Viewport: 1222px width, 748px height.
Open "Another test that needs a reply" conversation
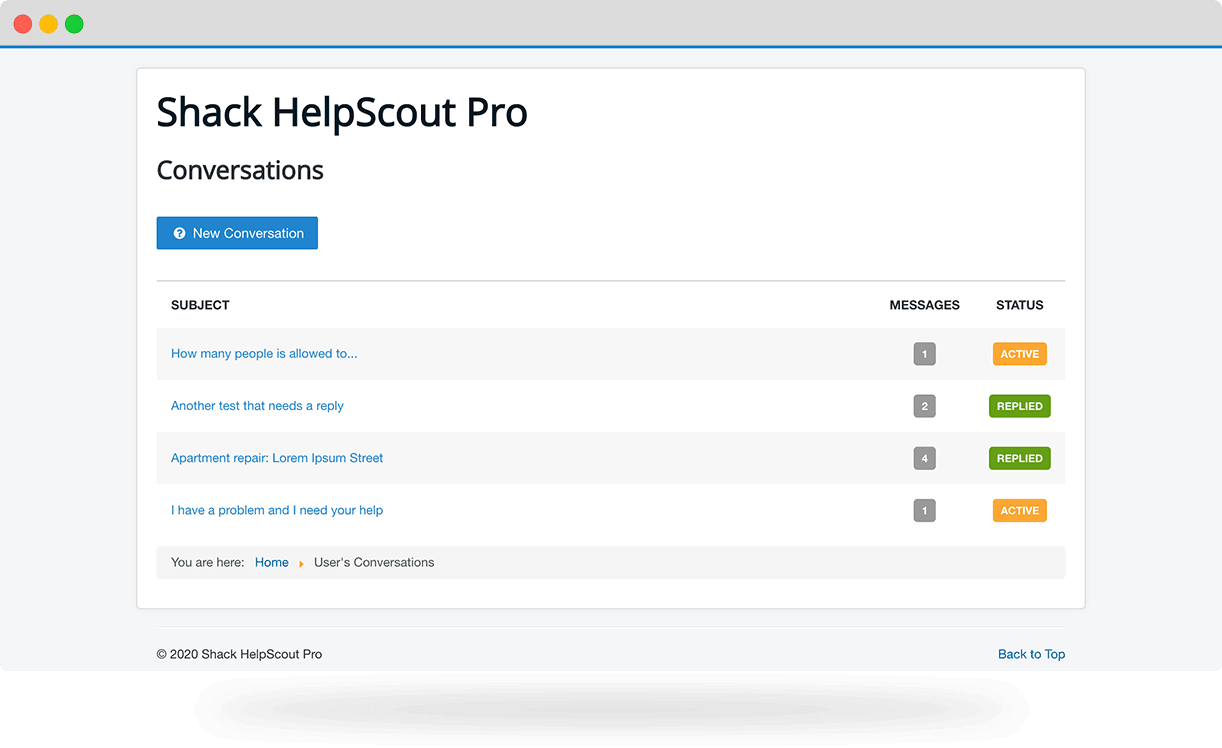[257, 406]
